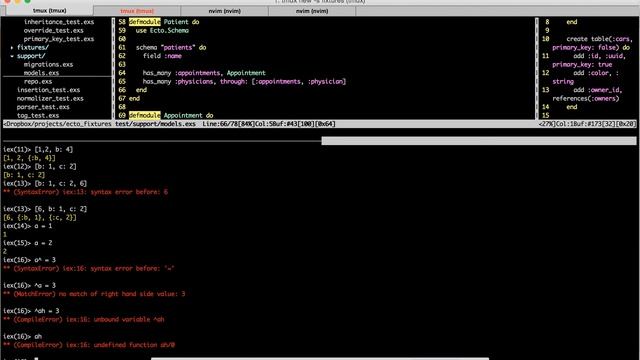Select the support/ folder name

point(31,56)
